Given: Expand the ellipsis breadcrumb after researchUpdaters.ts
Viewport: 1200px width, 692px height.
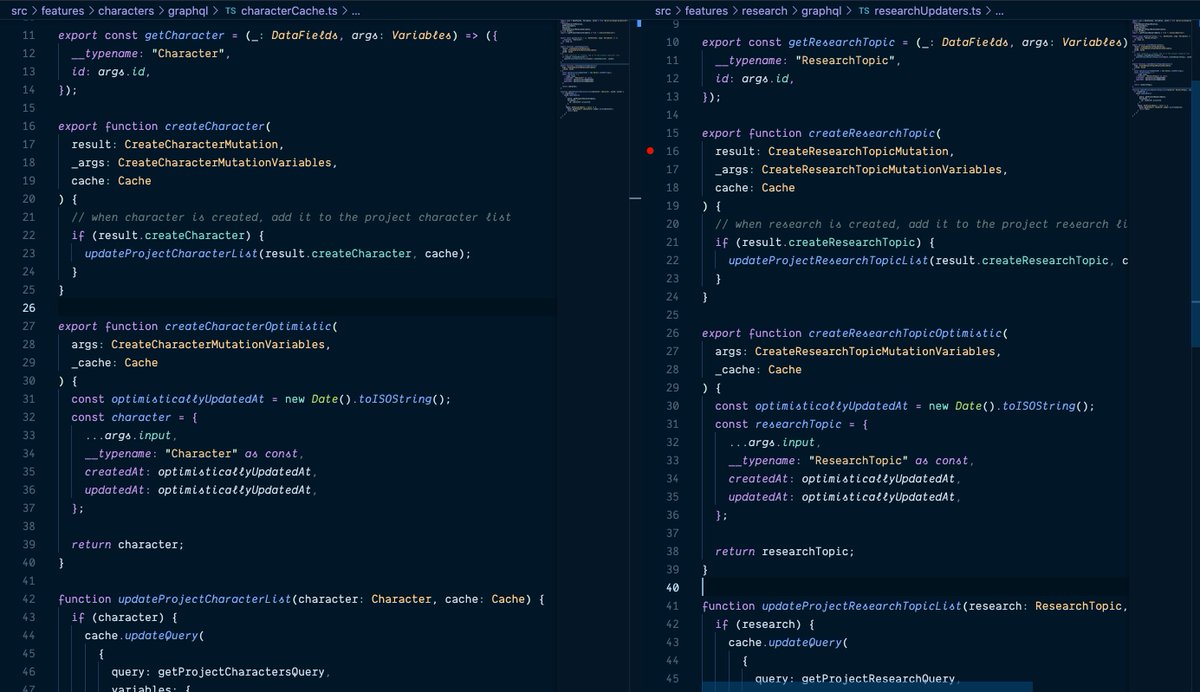Looking at the screenshot, I should tap(1001, 10).
